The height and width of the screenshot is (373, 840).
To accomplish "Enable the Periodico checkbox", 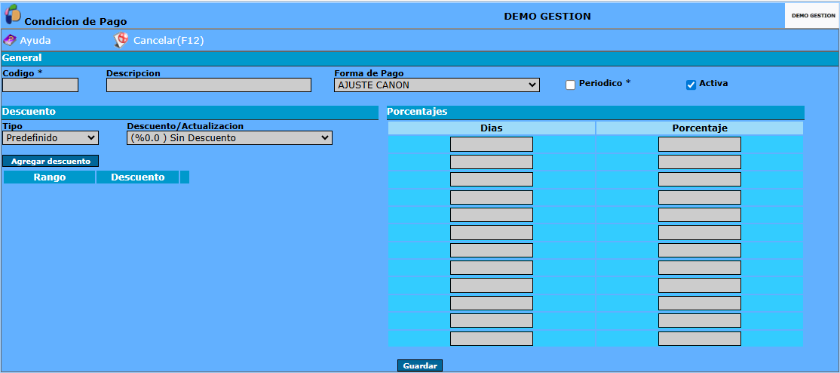I will pos(570,85).
